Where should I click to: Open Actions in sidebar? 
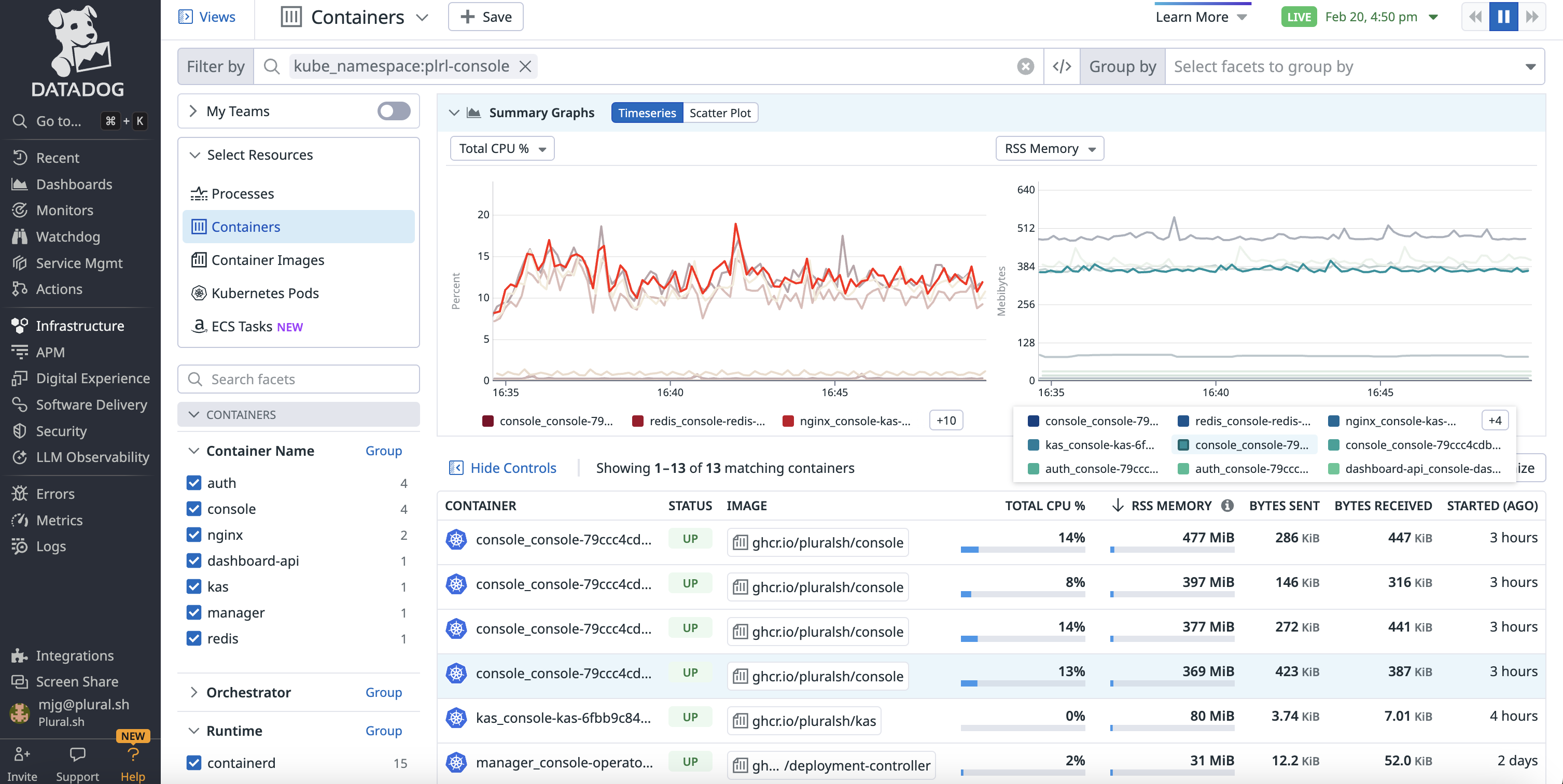coord(59,289)
